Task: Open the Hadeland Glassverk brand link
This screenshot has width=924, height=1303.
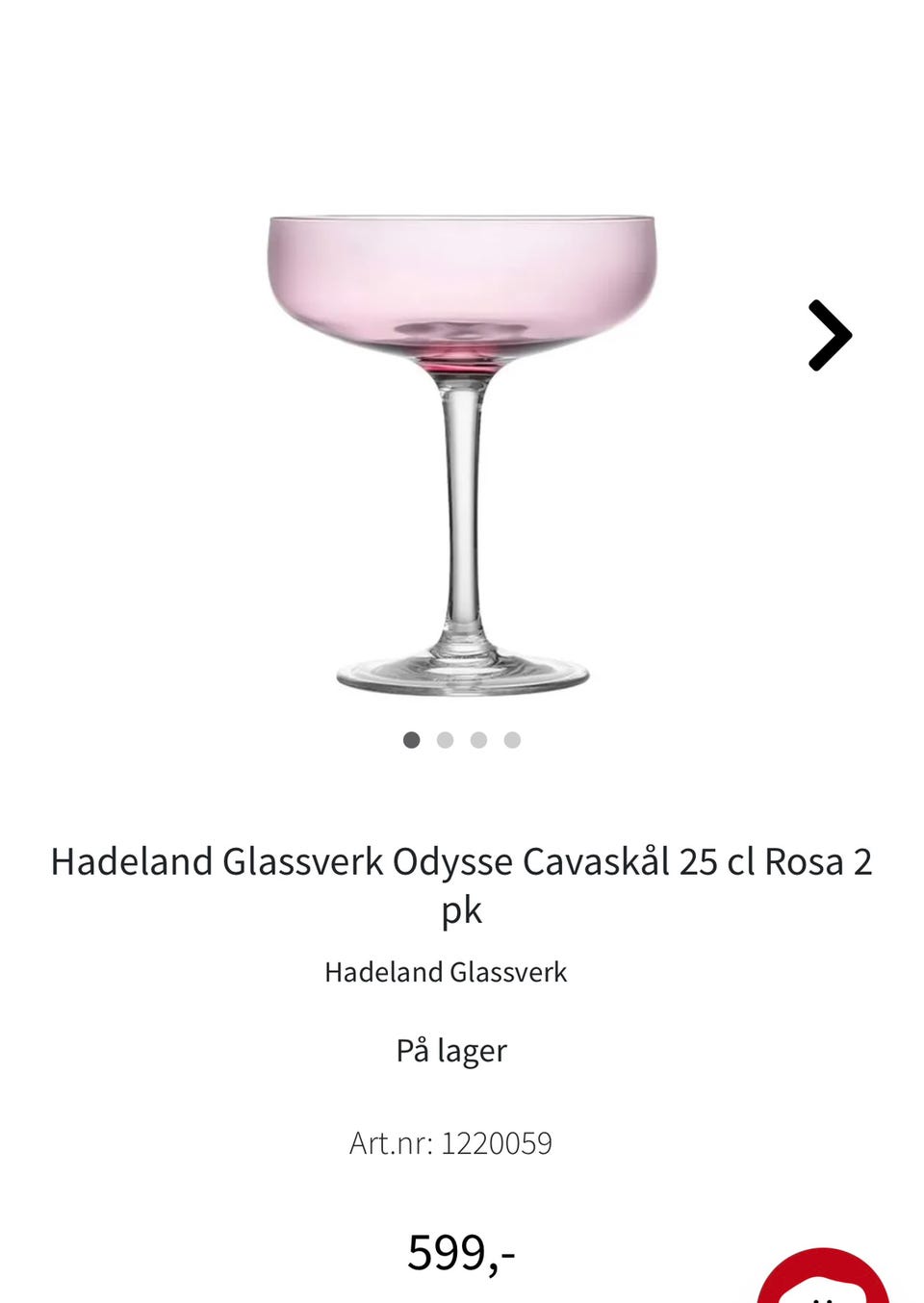Action: point(446,972)
